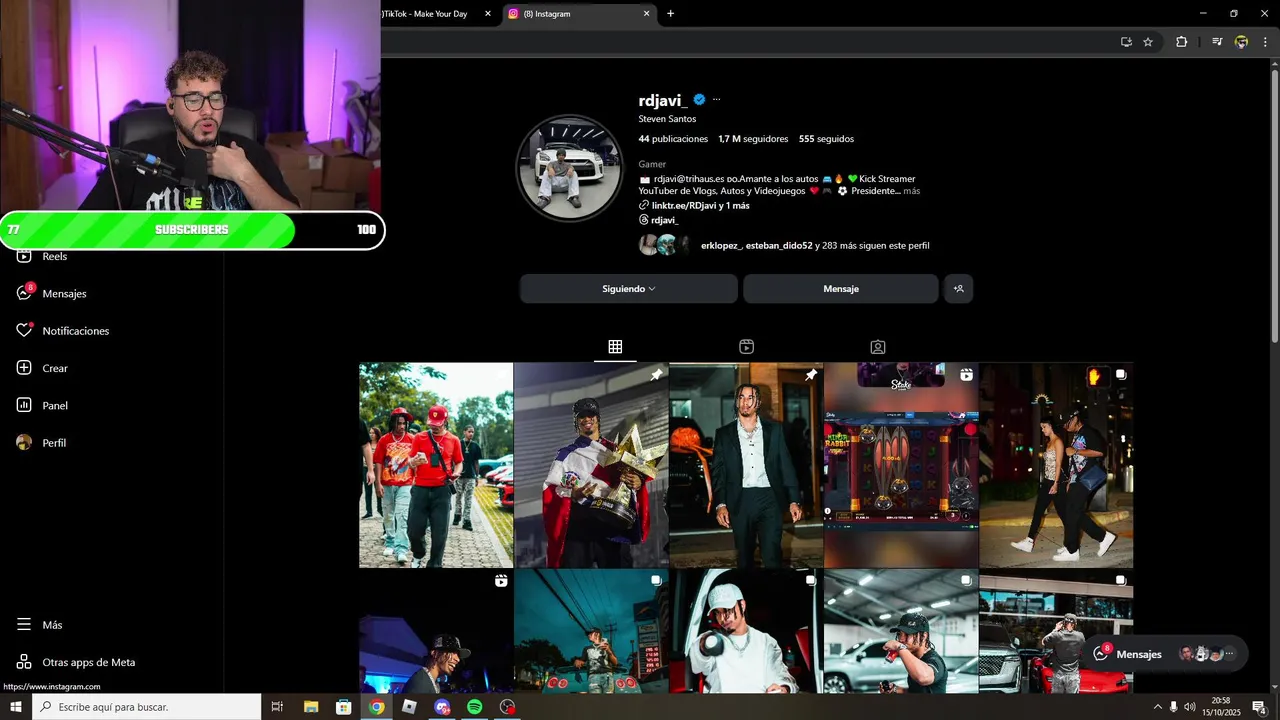This screenshot has height=720, width=1280.
Task: Open the Stake slot game reel post
Action: (x=901, y=465)
